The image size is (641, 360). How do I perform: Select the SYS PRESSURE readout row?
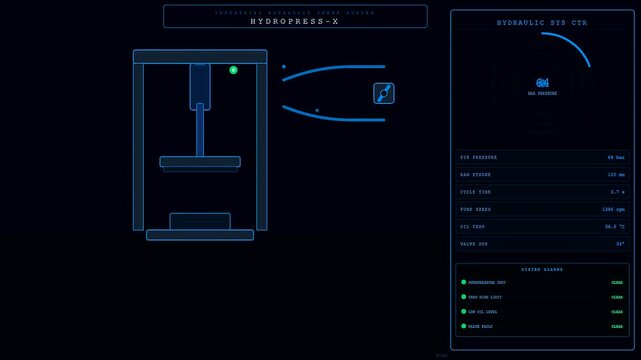click(x=542, y=157)
